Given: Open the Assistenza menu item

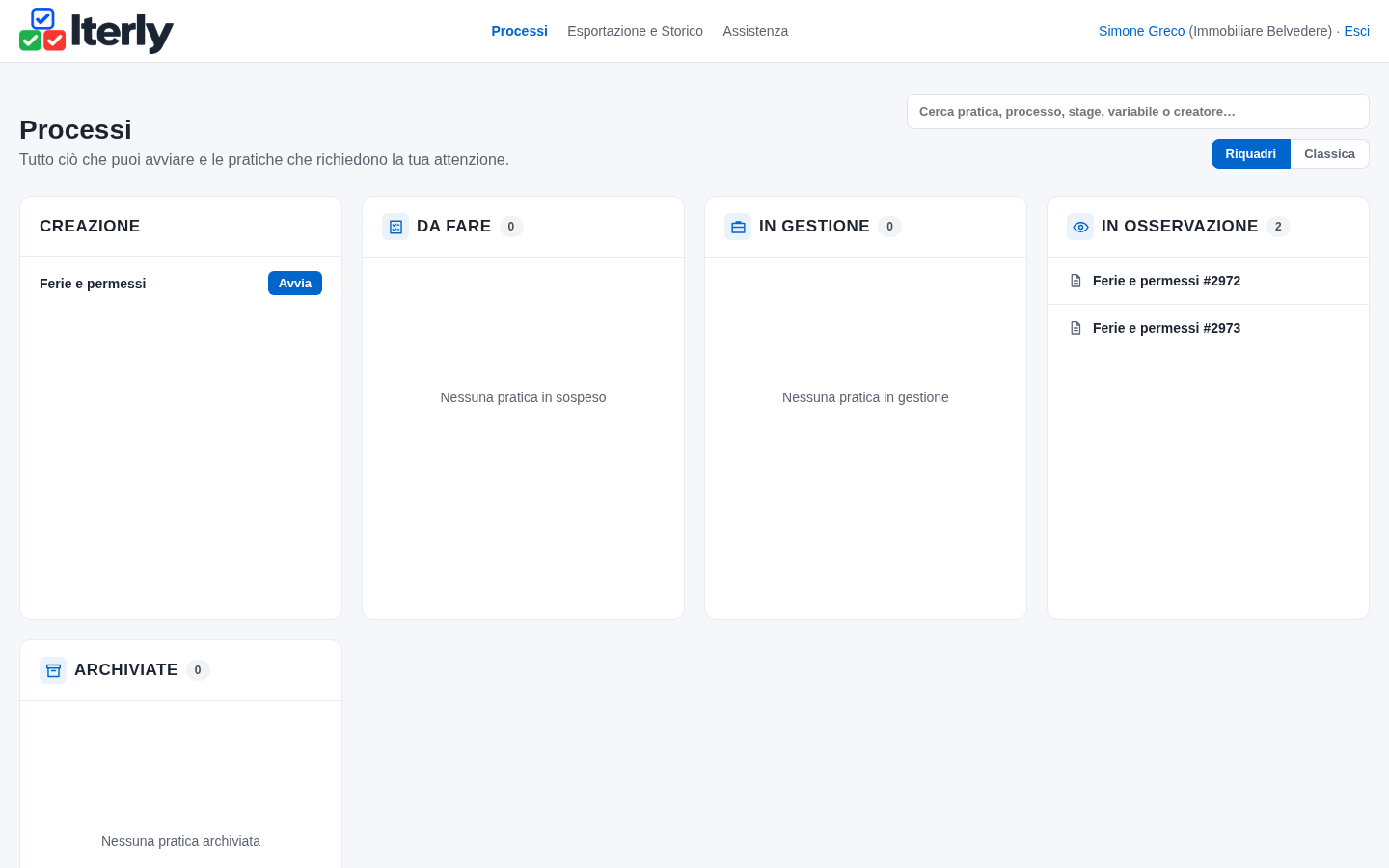Looking at the screenshot, I should coord(755,31).
